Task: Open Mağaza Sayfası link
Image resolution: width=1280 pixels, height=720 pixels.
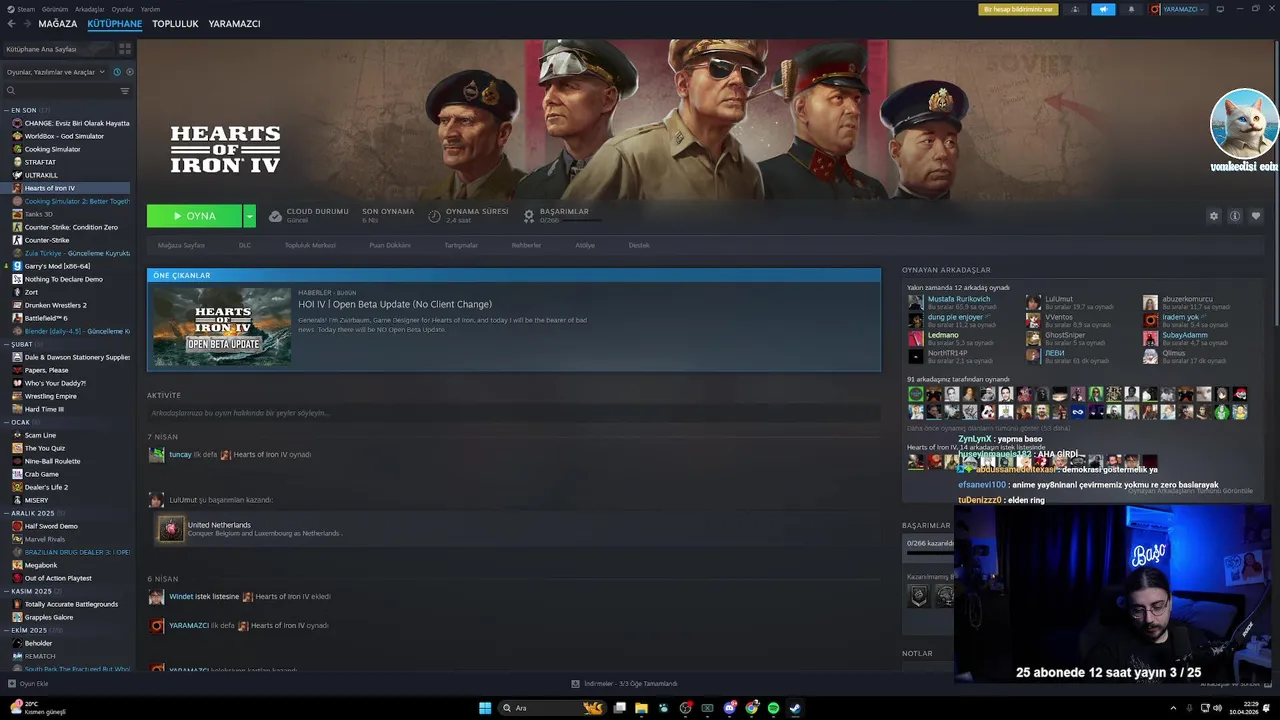Action: pos(181,245)
